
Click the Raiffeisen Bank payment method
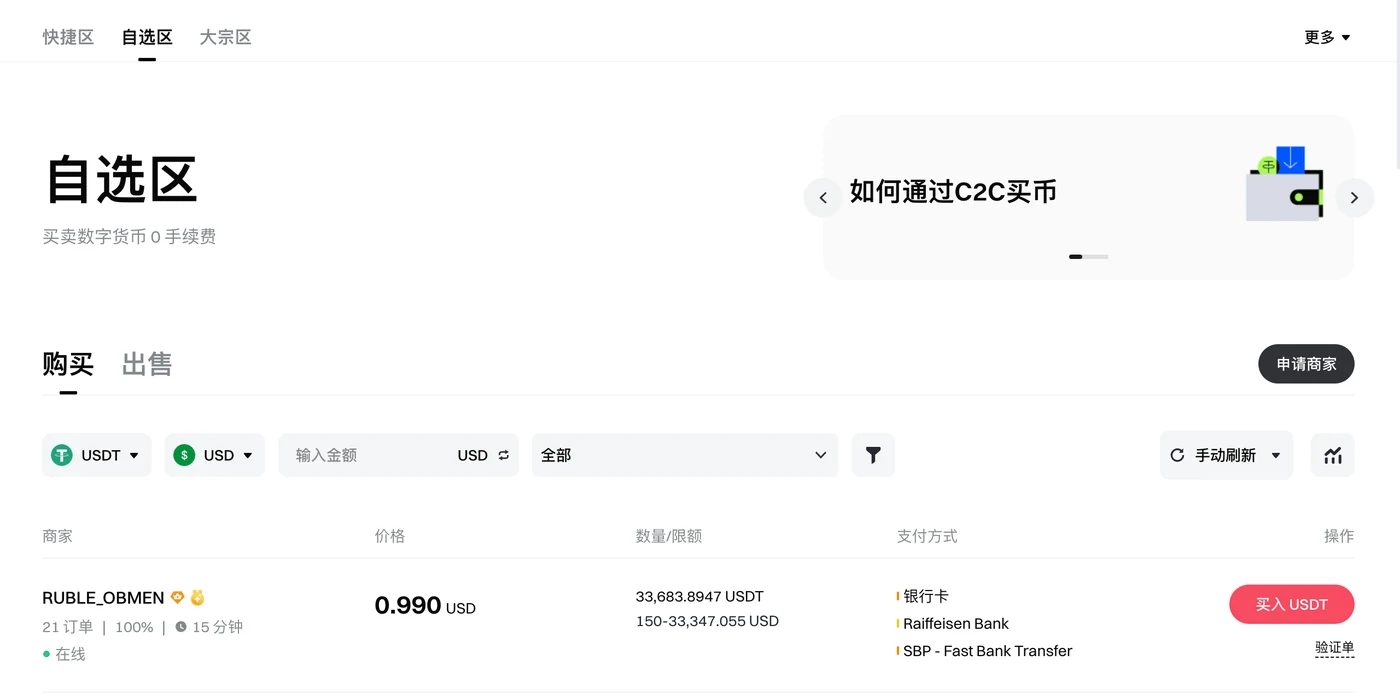tap(956, 623)
